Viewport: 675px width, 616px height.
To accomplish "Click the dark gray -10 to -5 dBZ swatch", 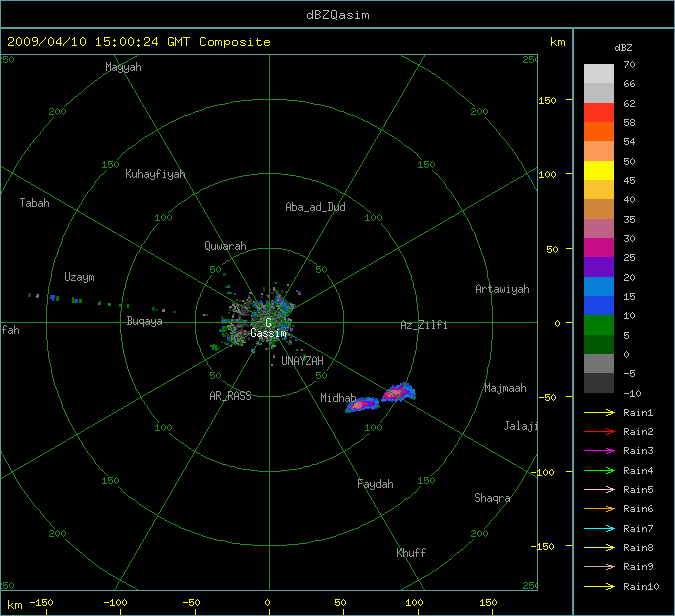I will tap(599, 383).
